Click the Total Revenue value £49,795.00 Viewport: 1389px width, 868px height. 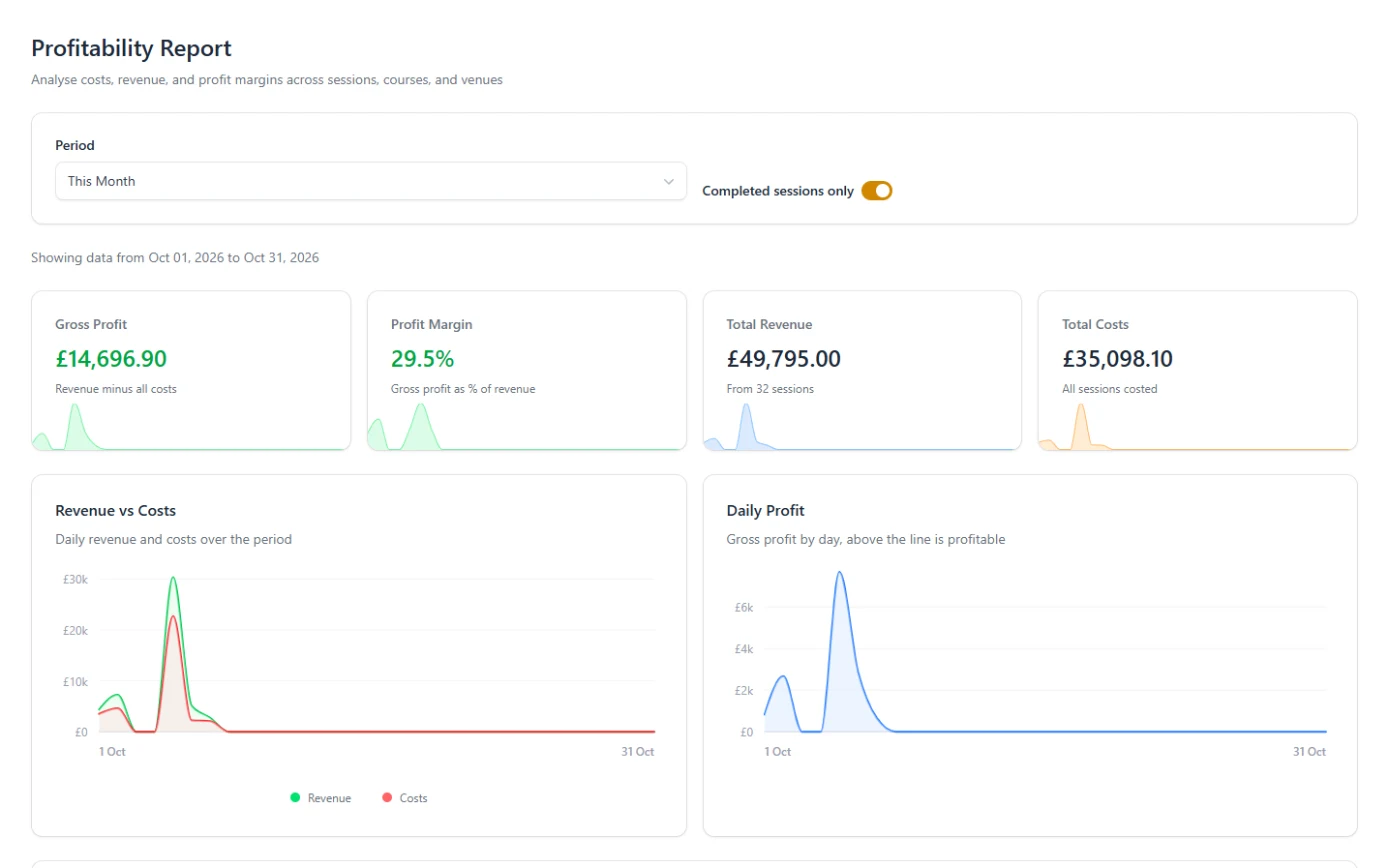783,359
